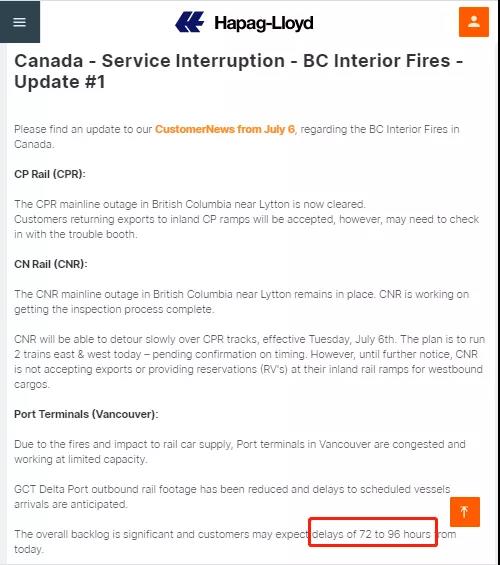The image size is (500, 565).
Task: Click the GCT Delta Port rail footage paragraph
Action: [x=232, y=497]
